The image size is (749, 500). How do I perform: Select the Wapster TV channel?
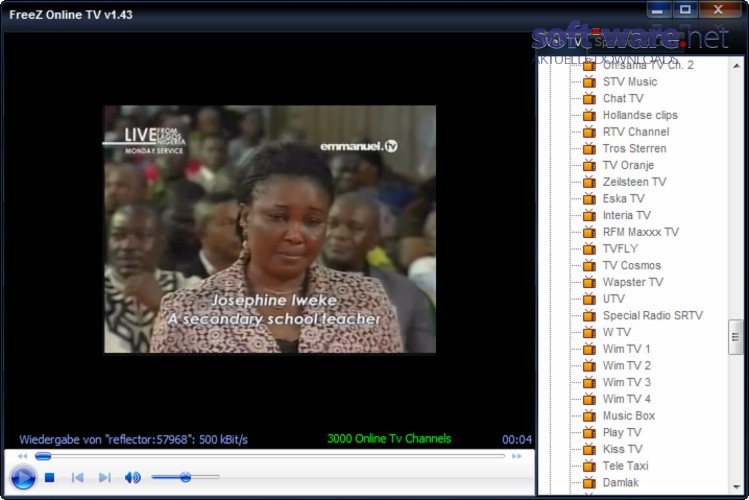[x=633, y=282]
